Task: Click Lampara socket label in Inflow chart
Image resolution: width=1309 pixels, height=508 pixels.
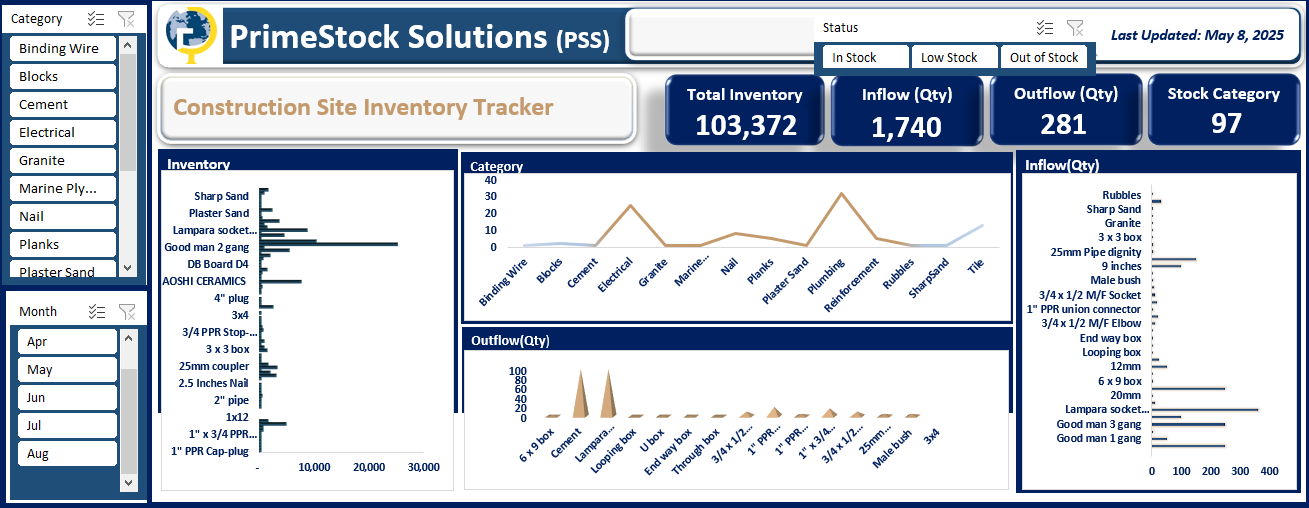Action: 1107,409
